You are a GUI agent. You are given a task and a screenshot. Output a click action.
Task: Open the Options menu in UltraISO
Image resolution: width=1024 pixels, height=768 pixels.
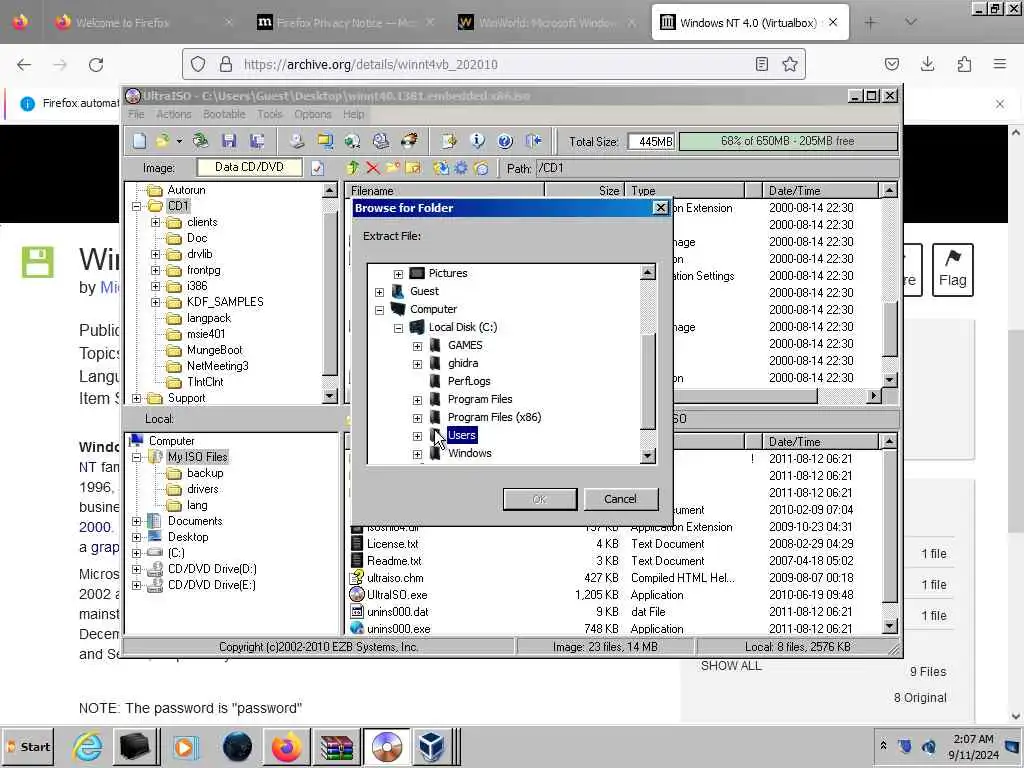tap(313, 114)
